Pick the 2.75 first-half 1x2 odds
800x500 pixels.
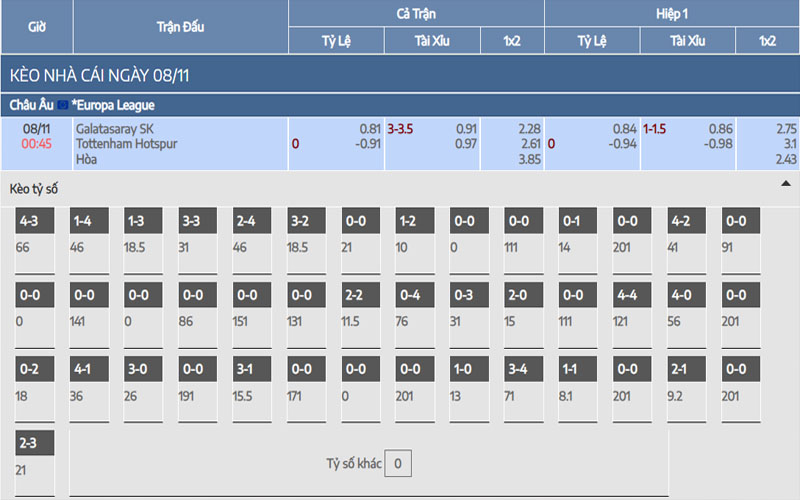pyautogui.click(x=785, y=129)
